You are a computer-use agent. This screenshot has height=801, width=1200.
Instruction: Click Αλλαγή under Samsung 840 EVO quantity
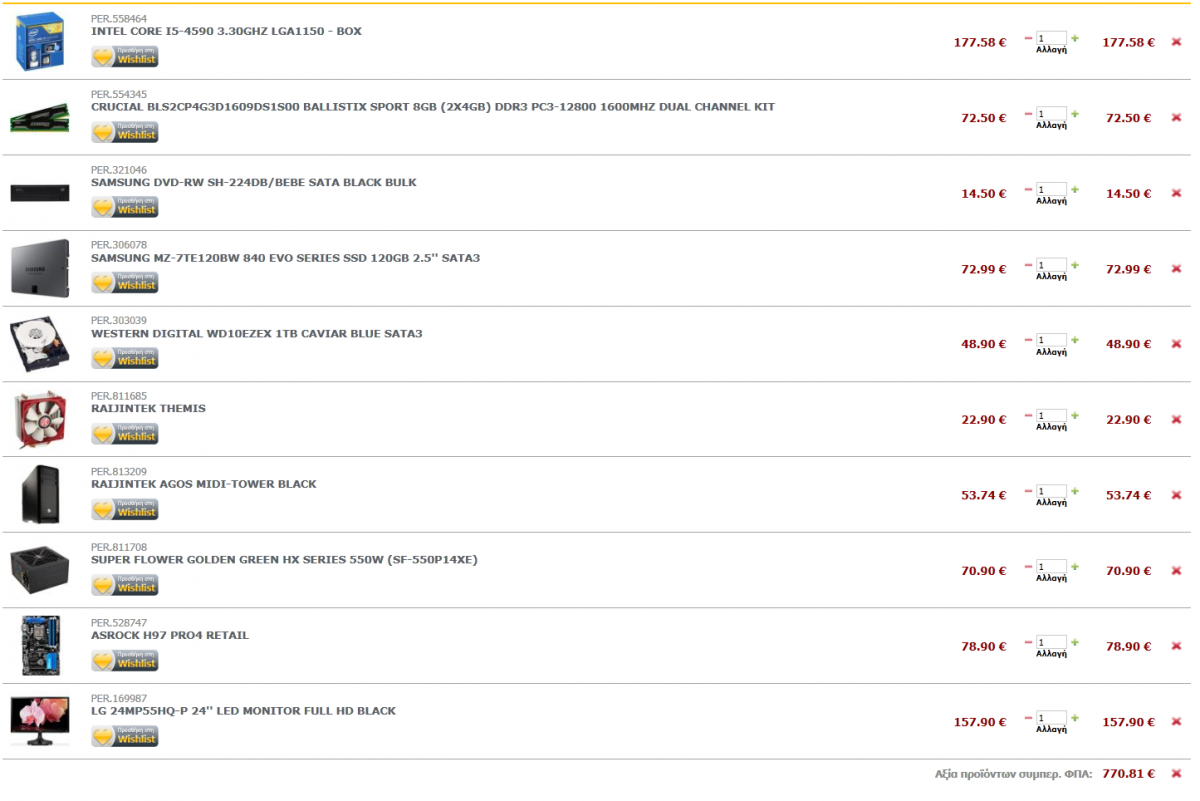point(1051,277)
